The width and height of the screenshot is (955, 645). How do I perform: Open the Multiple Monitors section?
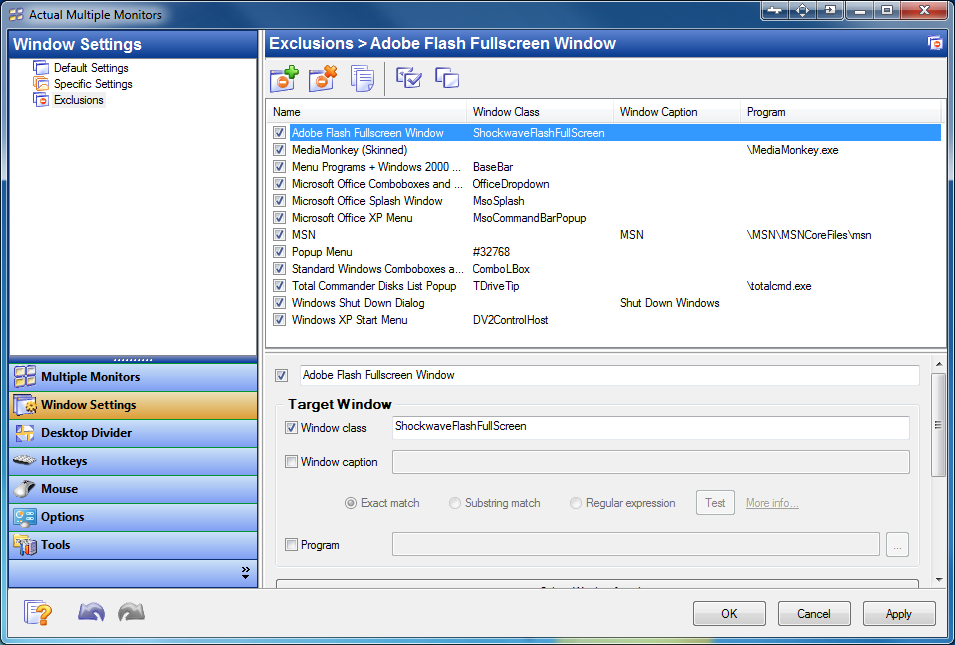[133, 377]
